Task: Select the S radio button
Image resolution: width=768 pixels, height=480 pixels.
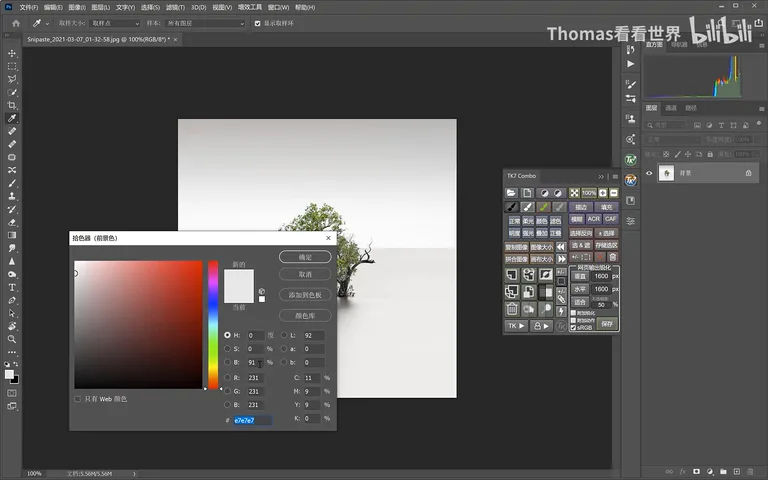Action: pos(227,349)
